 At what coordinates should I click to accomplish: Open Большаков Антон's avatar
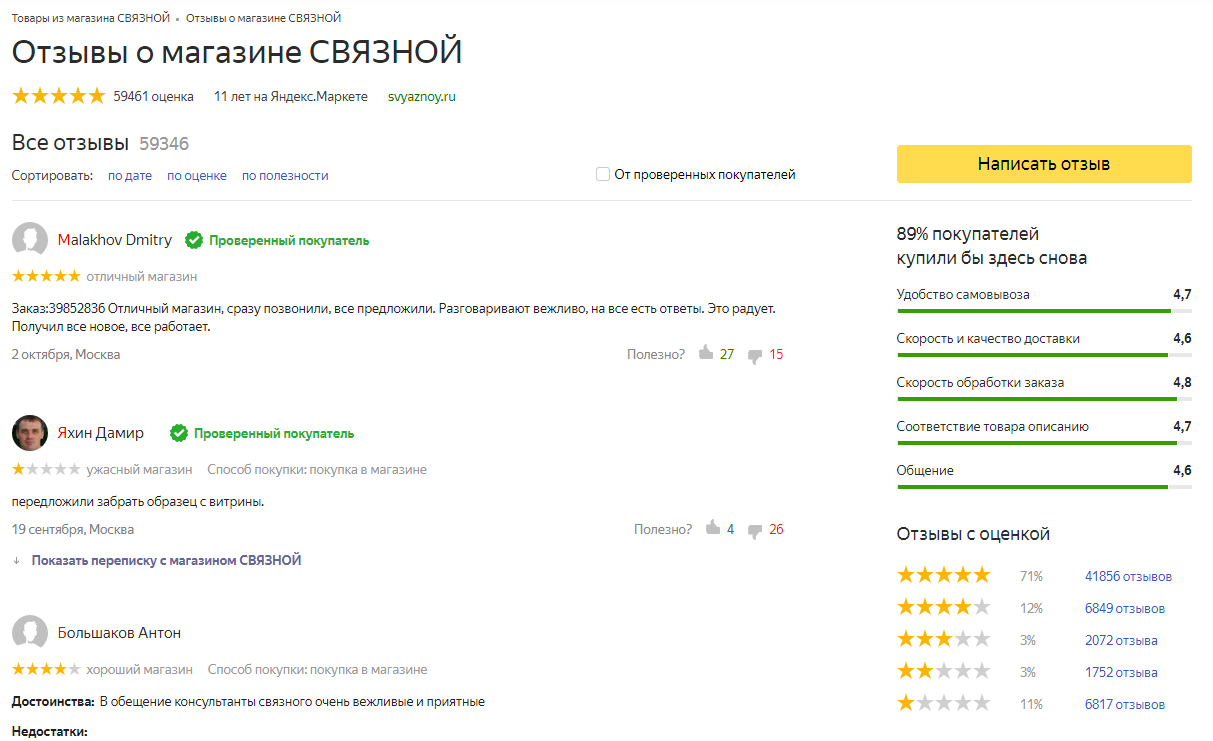tap(30, 633)
